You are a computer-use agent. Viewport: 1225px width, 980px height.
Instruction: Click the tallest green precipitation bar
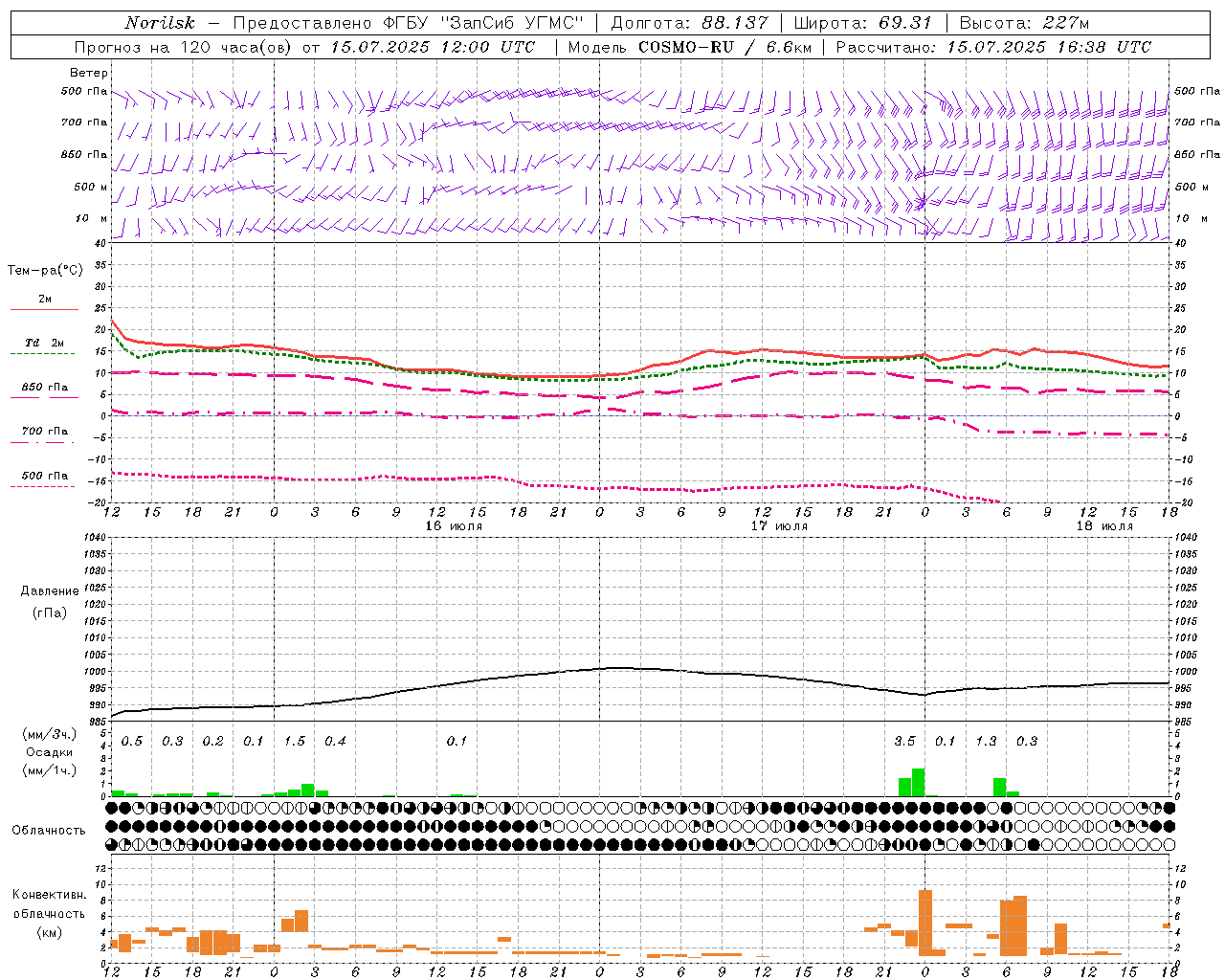(918, 782)
